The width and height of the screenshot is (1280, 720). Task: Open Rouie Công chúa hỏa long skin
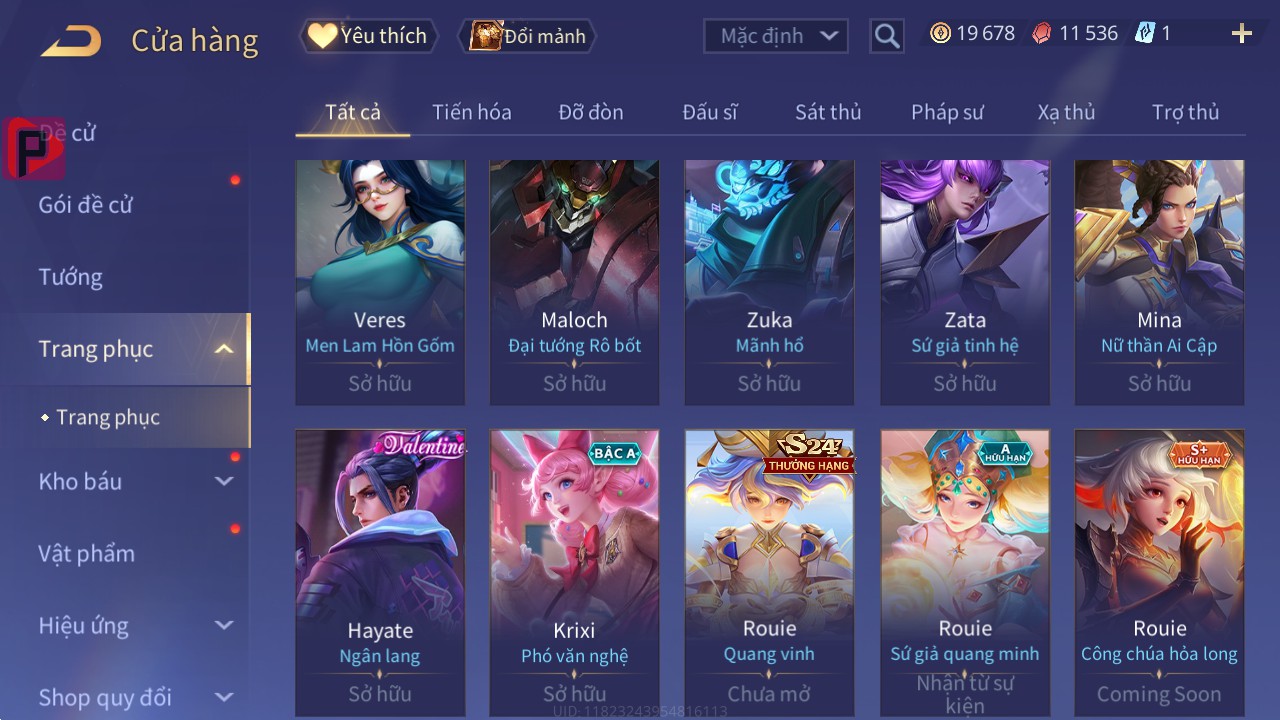tap(1159, 572)
